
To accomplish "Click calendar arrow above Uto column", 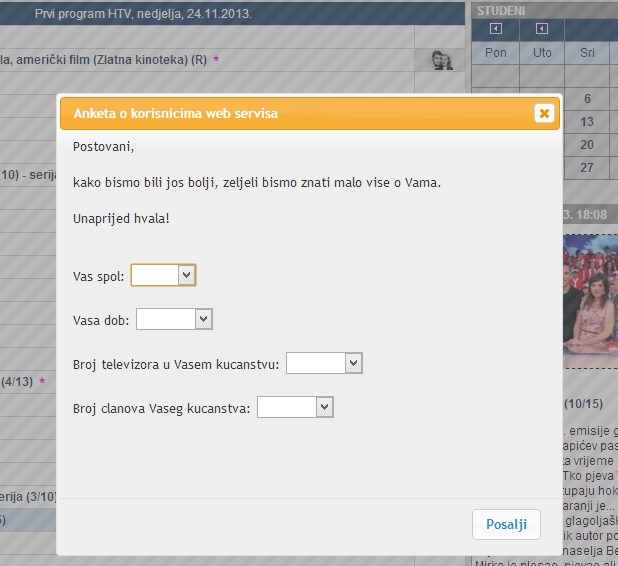I will coord(541,29).
